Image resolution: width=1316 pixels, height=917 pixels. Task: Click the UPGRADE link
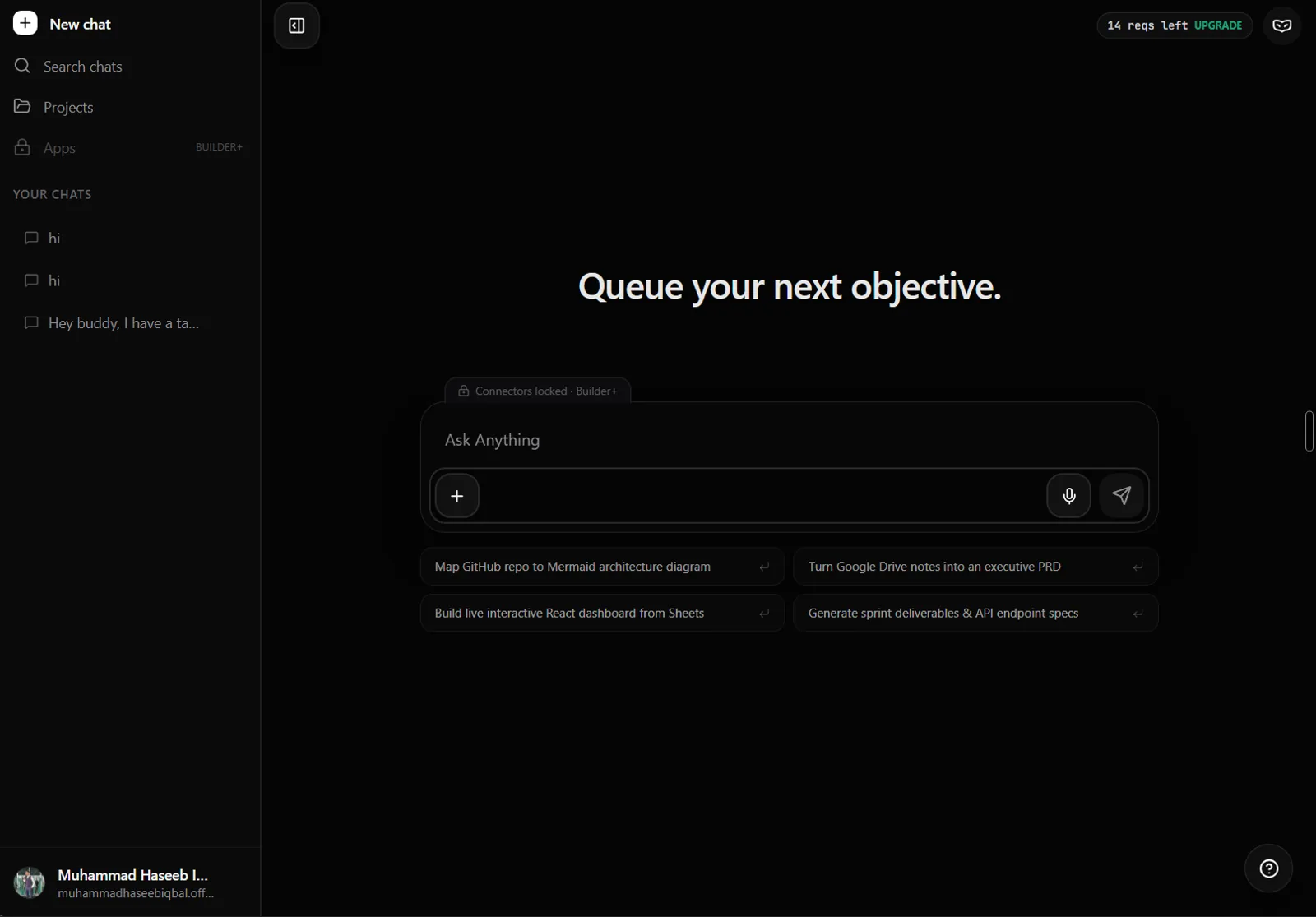[x=1218, y=25]
